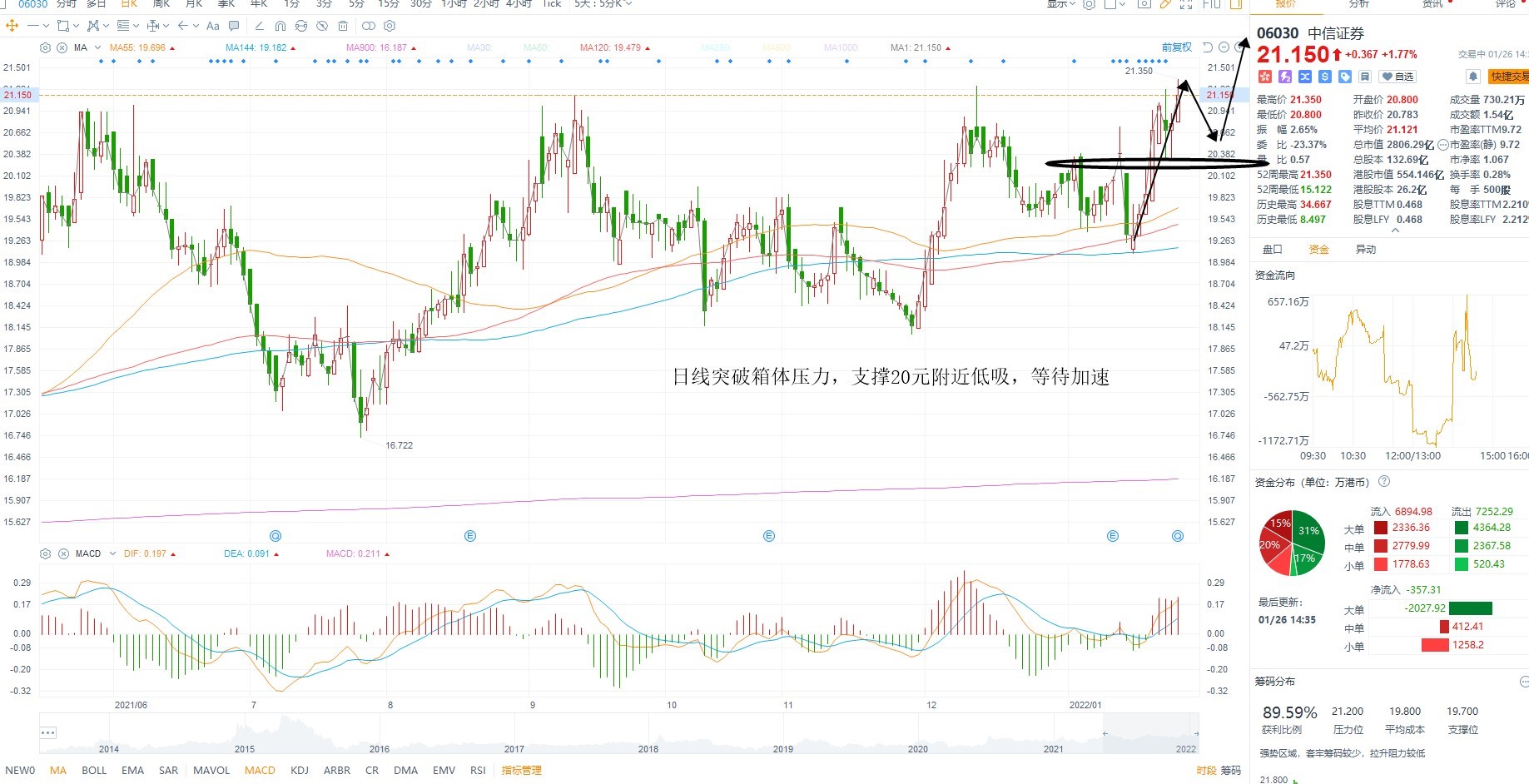This screenshot has height=784, width=1529.
Task: Click navigator left range handle
Action: [x=1105, y=733]
